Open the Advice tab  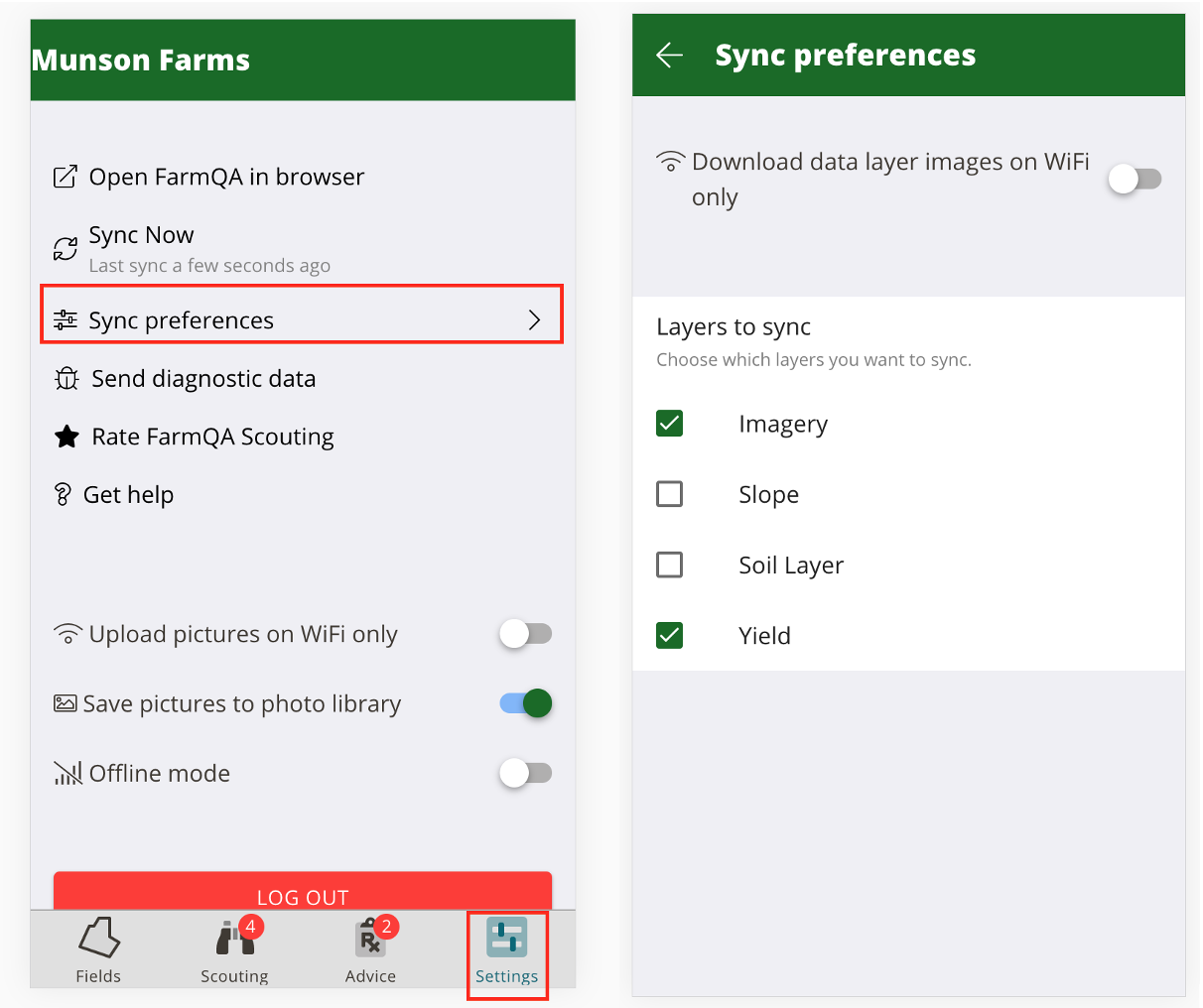(x=371, y=950)
